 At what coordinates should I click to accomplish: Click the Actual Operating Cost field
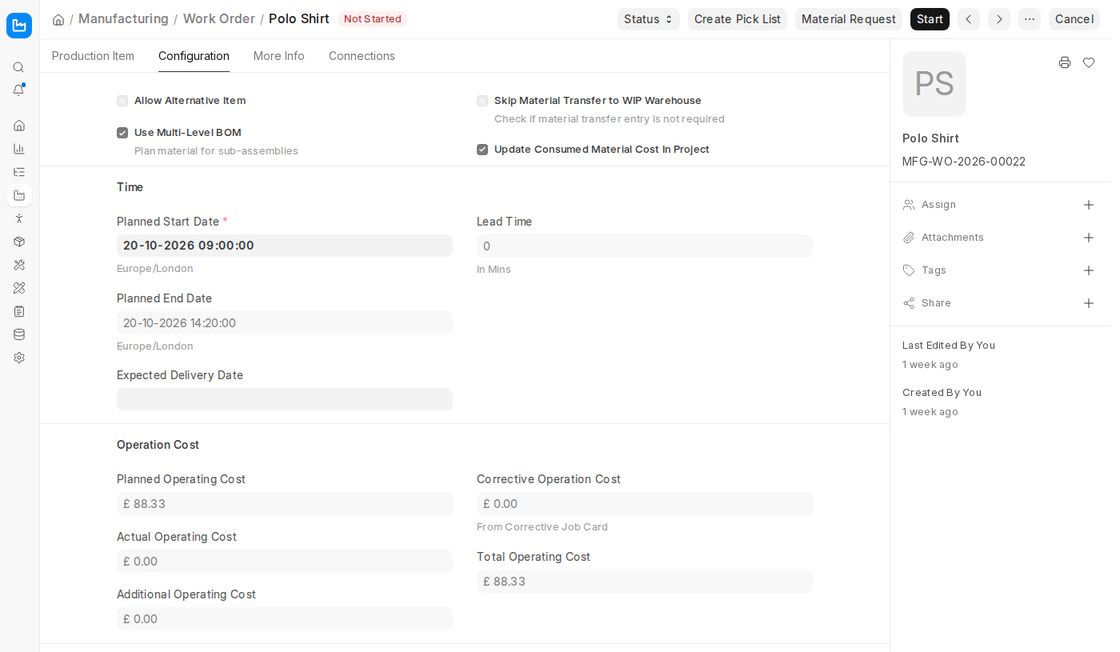284,561
